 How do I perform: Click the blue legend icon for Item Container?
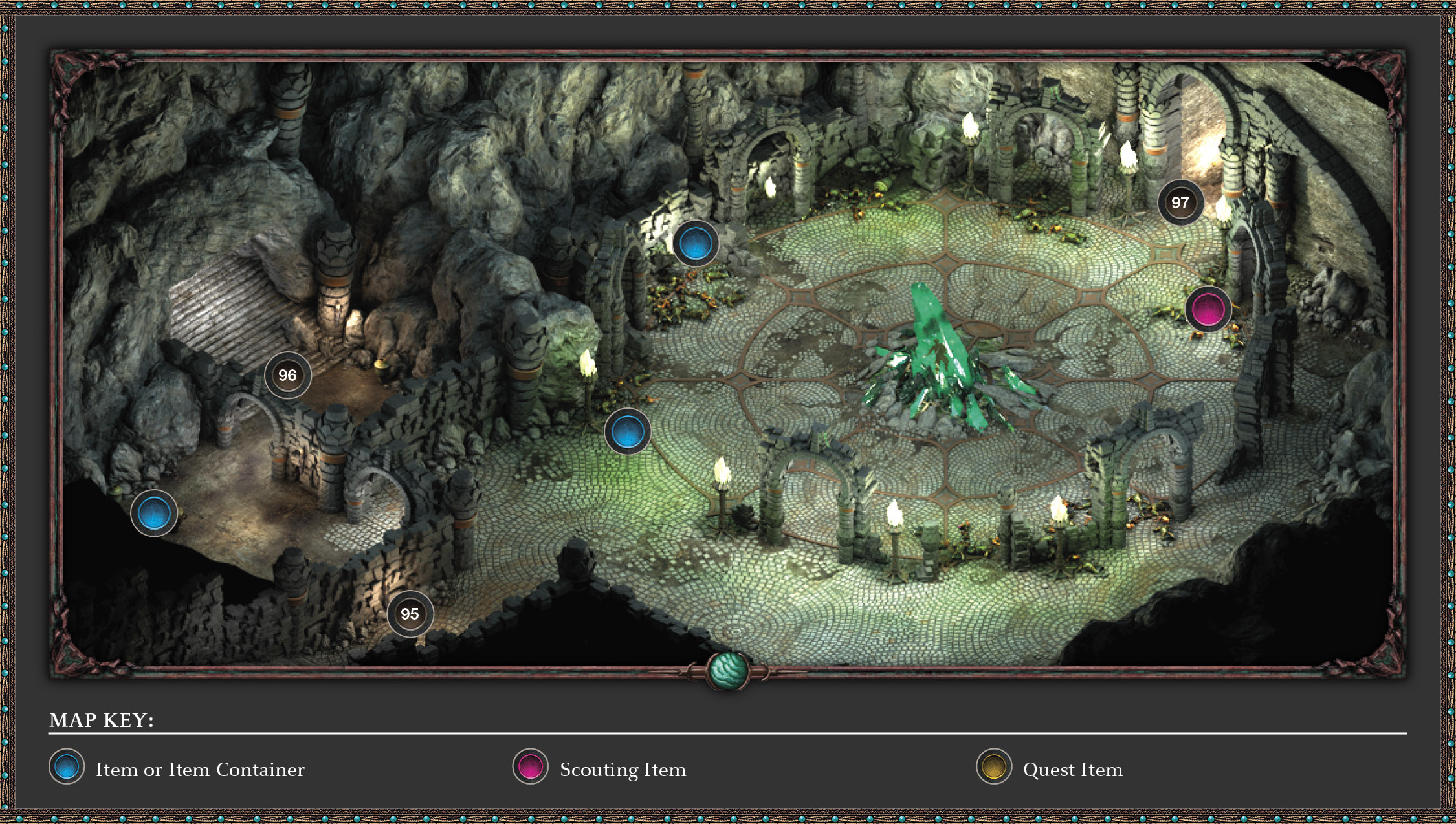click(67, 766)
